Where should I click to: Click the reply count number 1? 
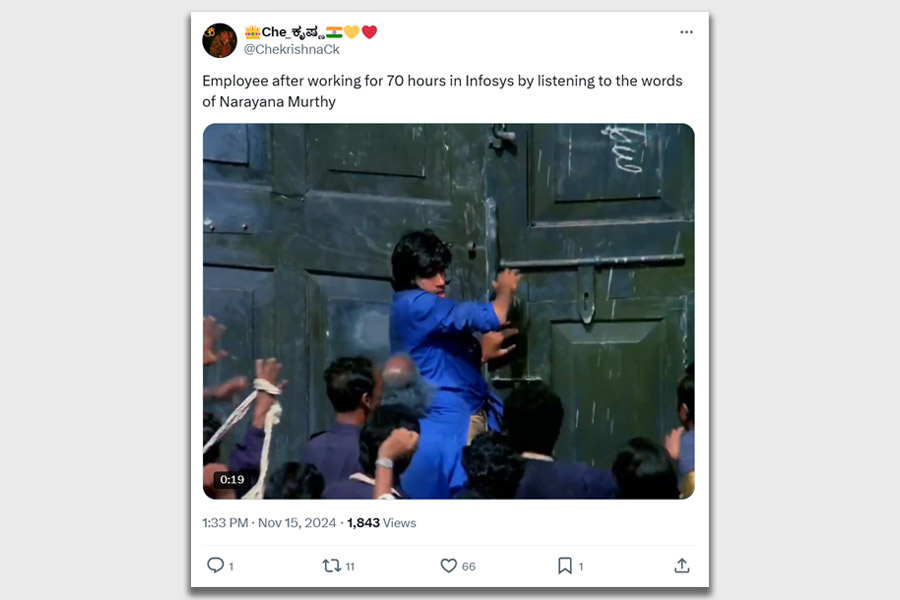231,567
